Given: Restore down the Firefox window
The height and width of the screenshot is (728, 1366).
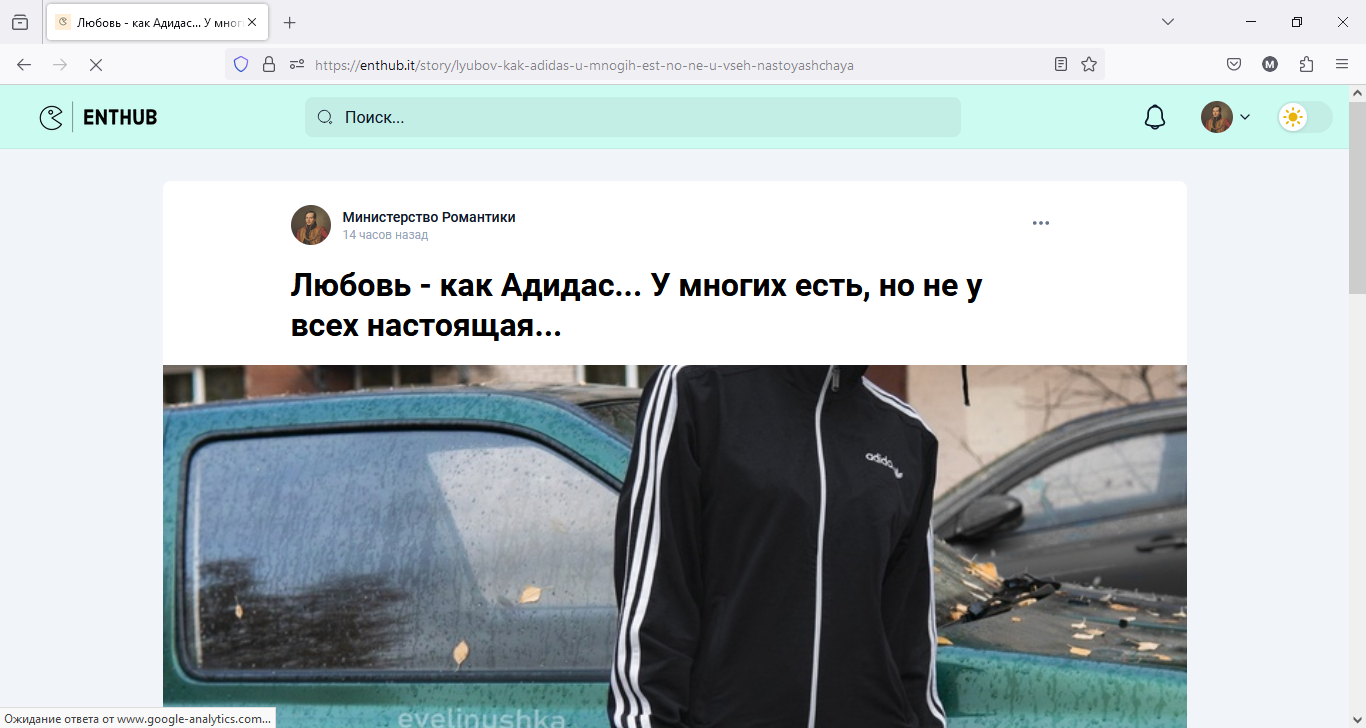Looking at the screenshot, I should (x=1297, y=22).
